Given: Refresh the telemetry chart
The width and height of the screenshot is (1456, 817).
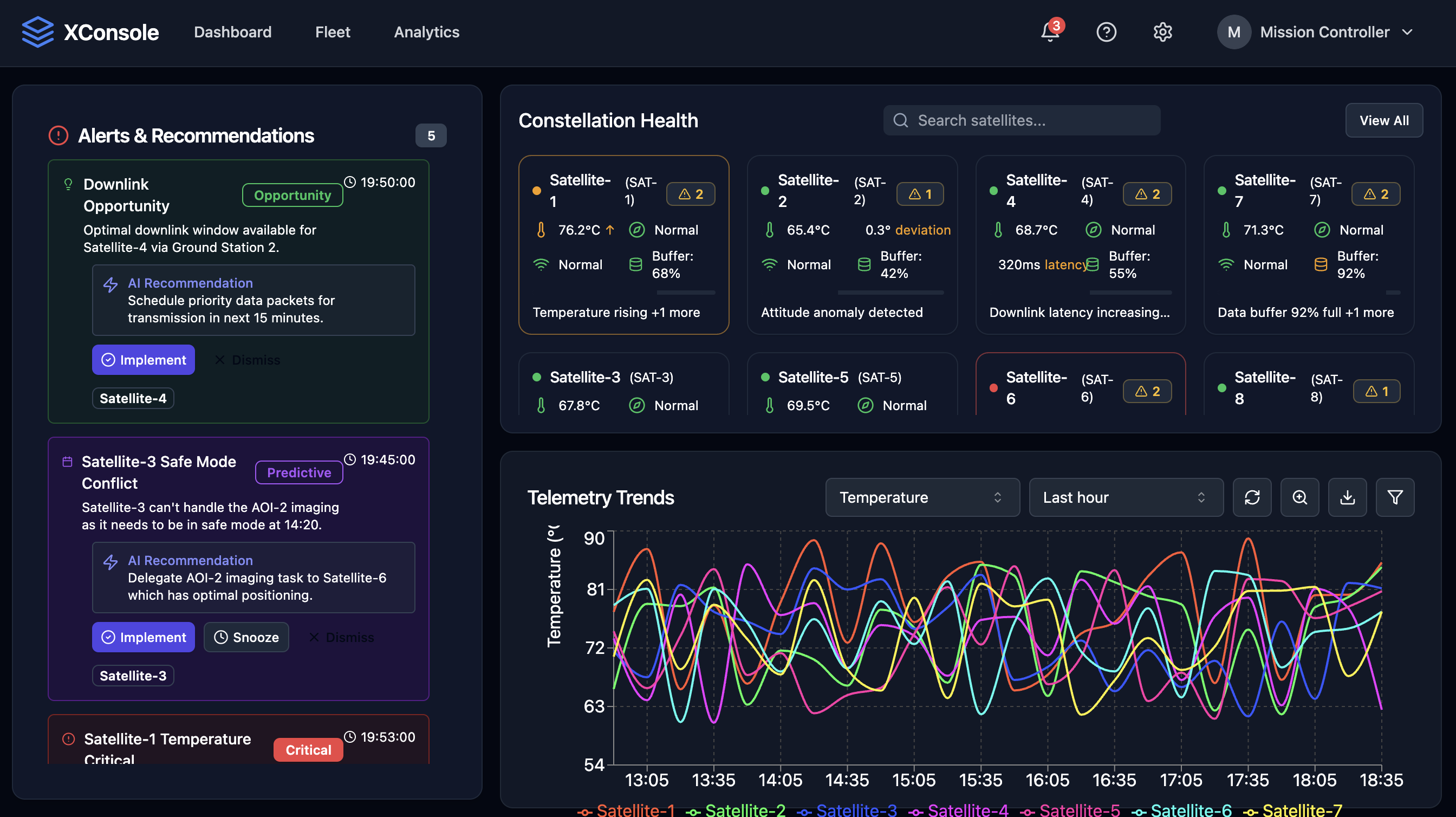Looking at the screenshot, I should pyautogui.click(x=1252, y=497).
